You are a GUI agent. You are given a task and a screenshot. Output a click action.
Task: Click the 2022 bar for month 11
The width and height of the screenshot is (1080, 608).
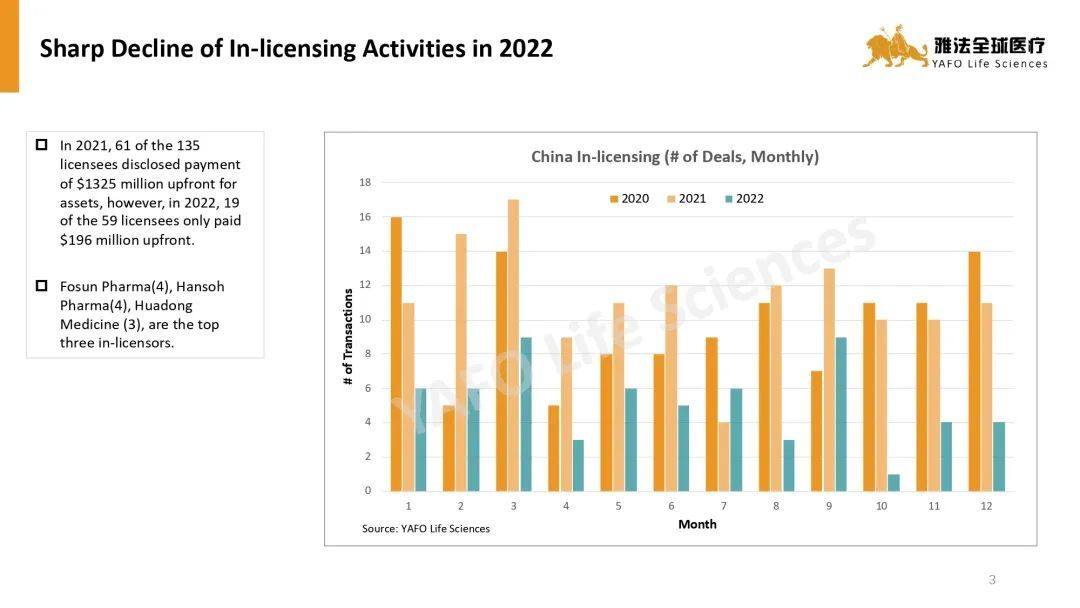946,457
